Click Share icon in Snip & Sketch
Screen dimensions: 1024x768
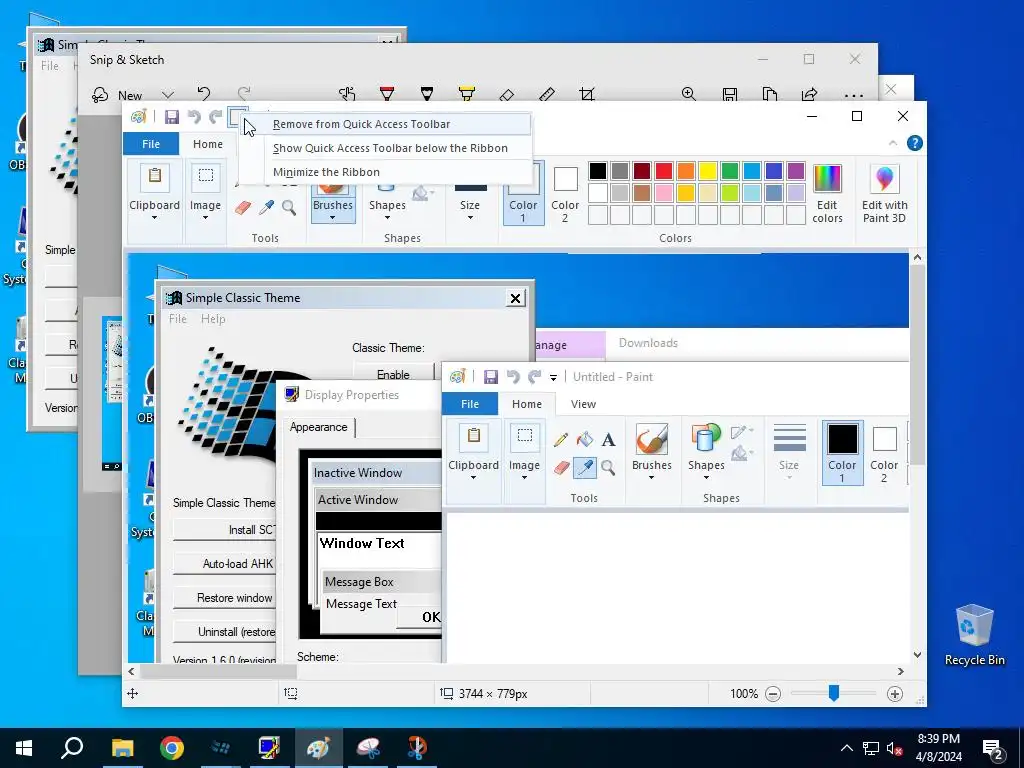pos(810,95)
